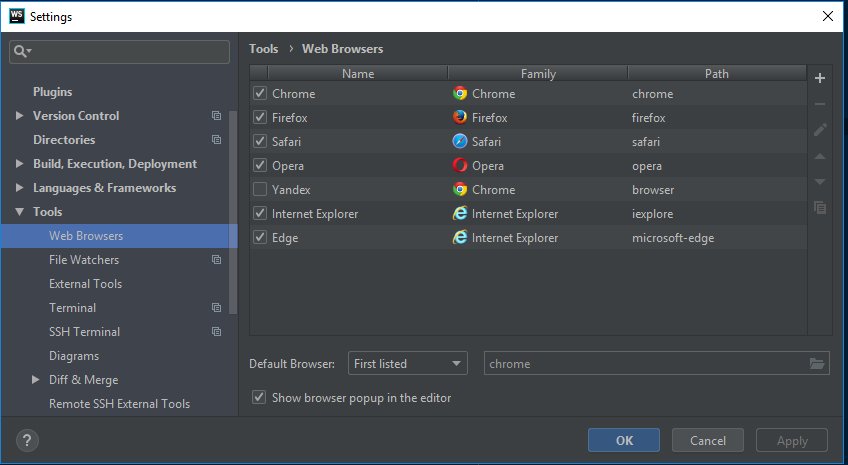Viewport: 848px width, 465px height.
Task: Click the Chrome icon in the Yandex row
Action: pyautogui.click(x=460, y=189)
